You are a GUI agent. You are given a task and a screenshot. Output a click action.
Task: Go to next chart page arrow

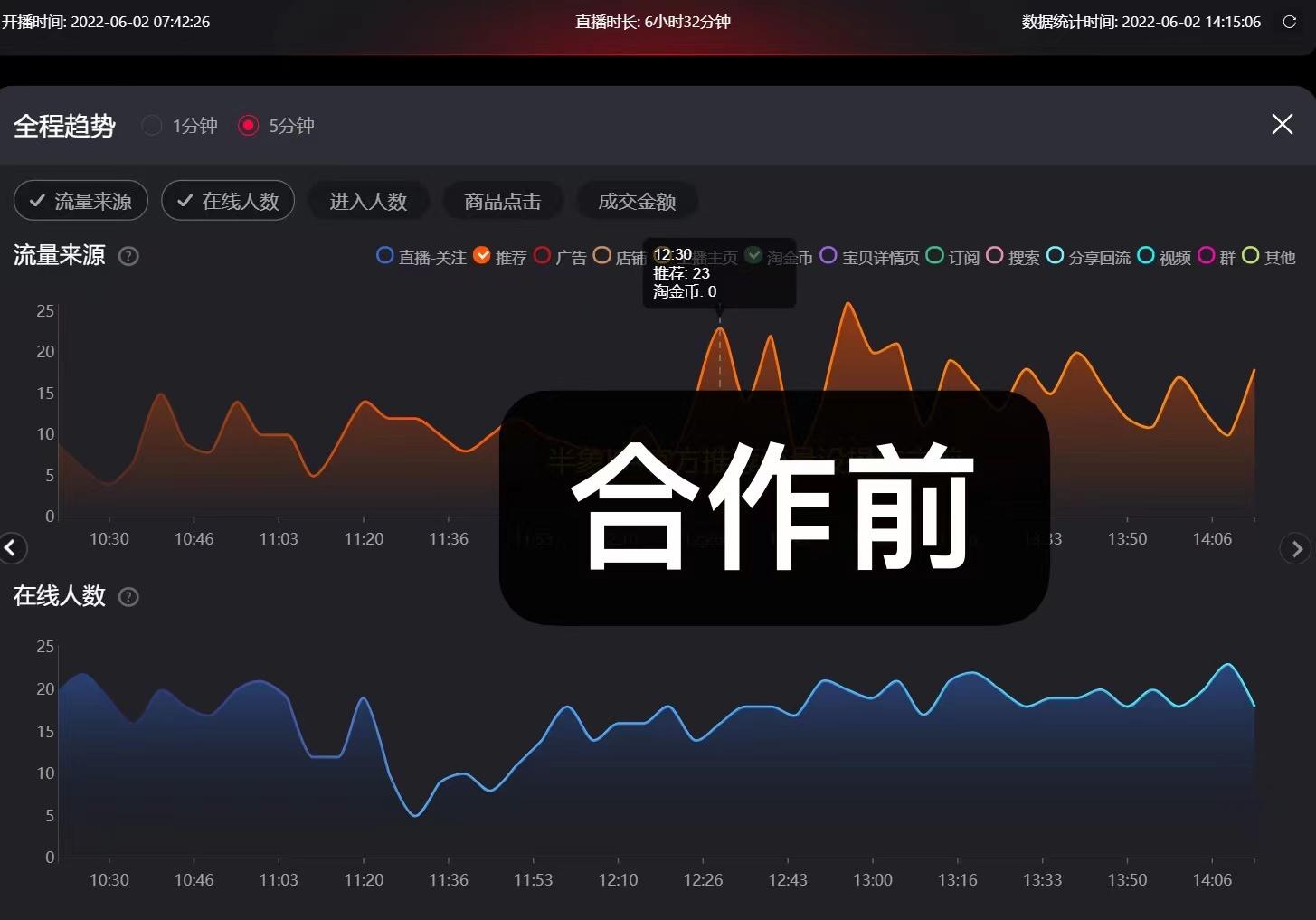tap(1296, 548)
